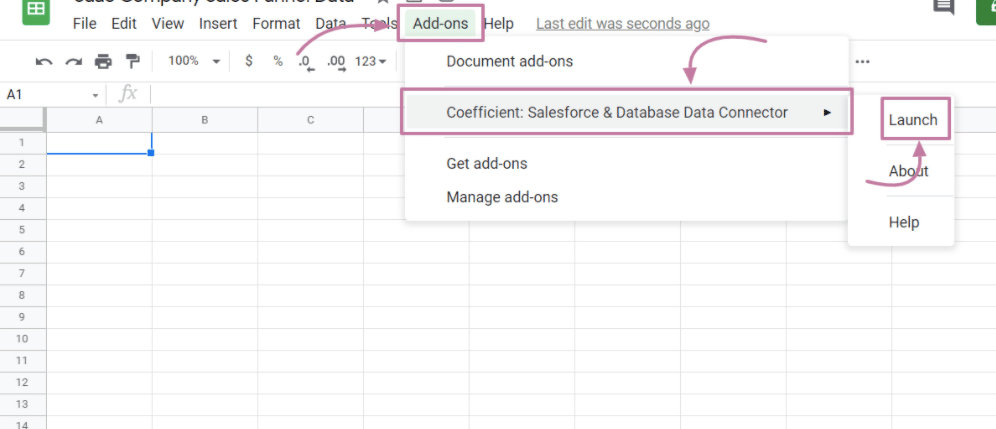The width and height of the screenshot is (996, 429).
Task: Select row 10 header
Action: (22, 339)
